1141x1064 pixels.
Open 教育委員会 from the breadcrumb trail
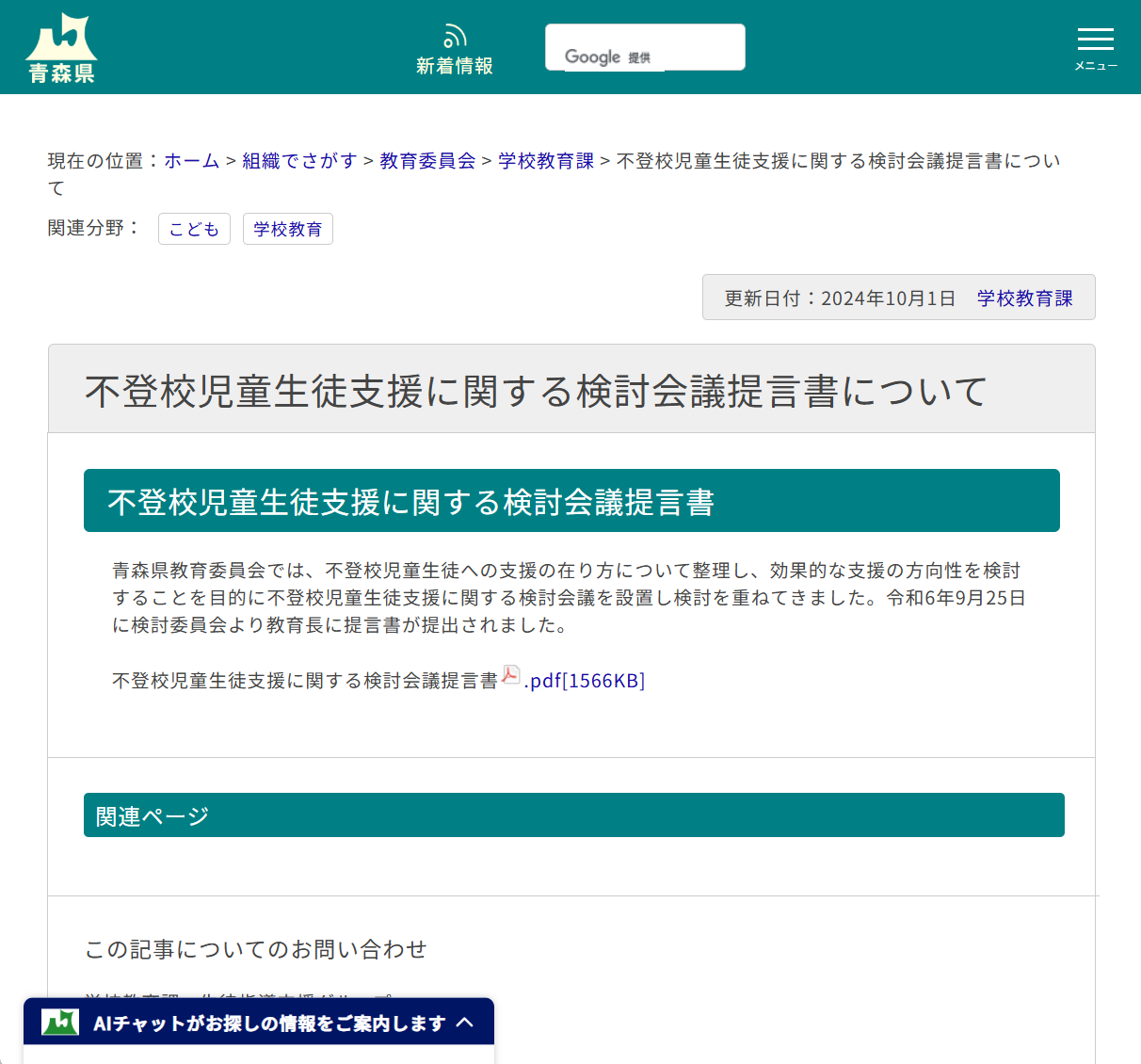(426, 160)
